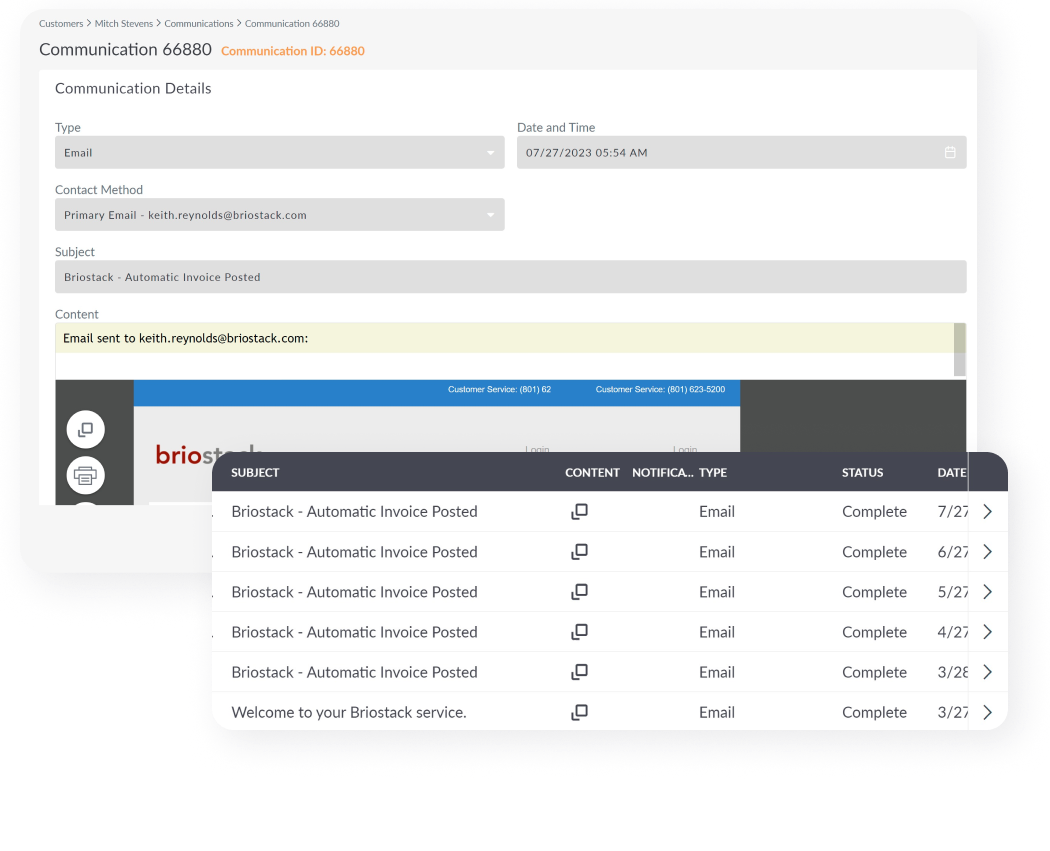Click Complete status in the Welcome row
The height and width of the screenshot is (851, 1050).
pyautogui.click(x=875, y=712)
